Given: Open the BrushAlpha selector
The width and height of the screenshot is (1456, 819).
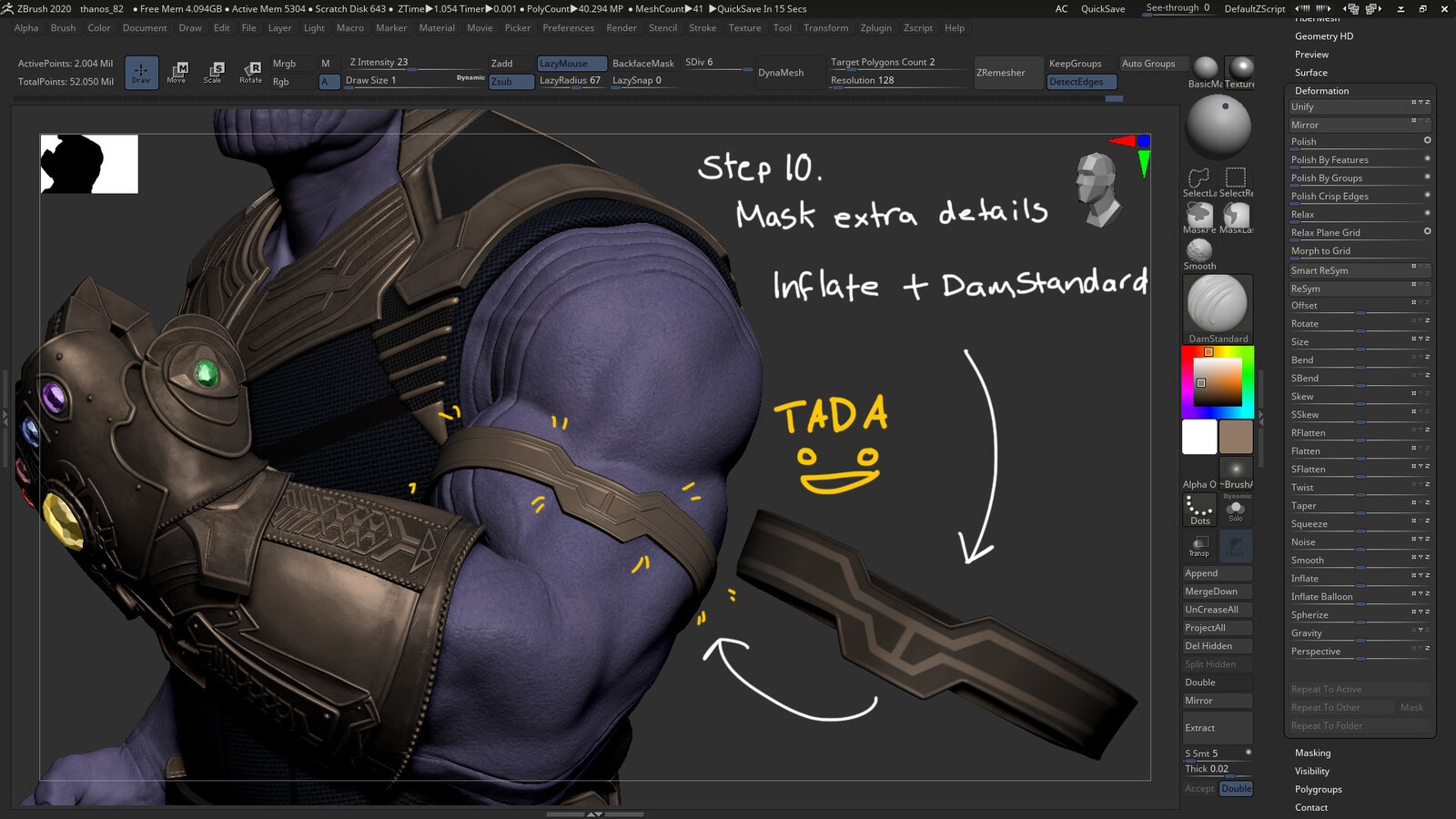Looking at the screenshot, I should 1236,473.
